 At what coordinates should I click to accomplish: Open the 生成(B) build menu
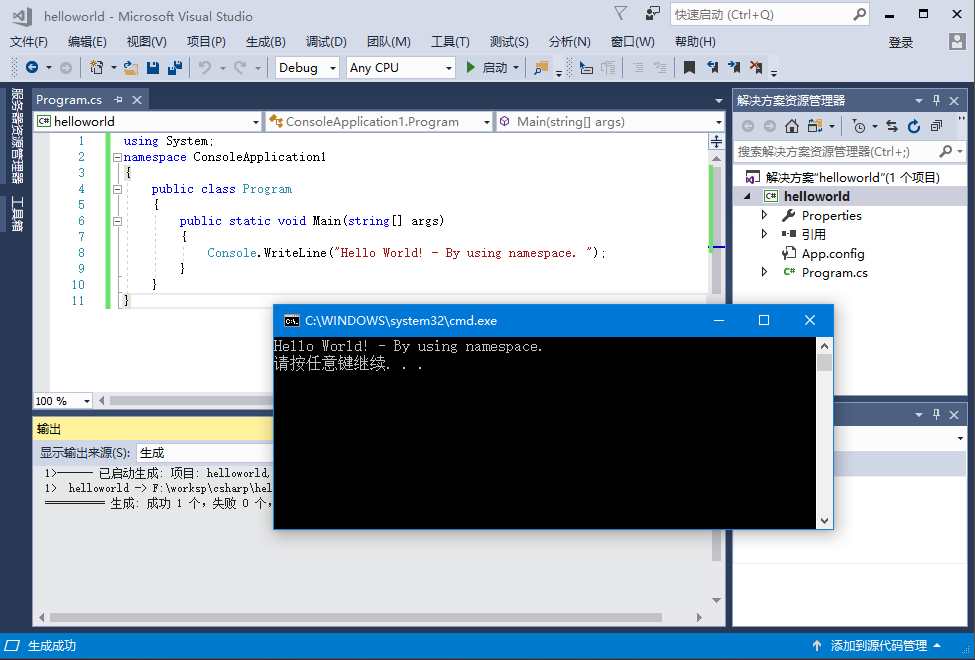265,42
